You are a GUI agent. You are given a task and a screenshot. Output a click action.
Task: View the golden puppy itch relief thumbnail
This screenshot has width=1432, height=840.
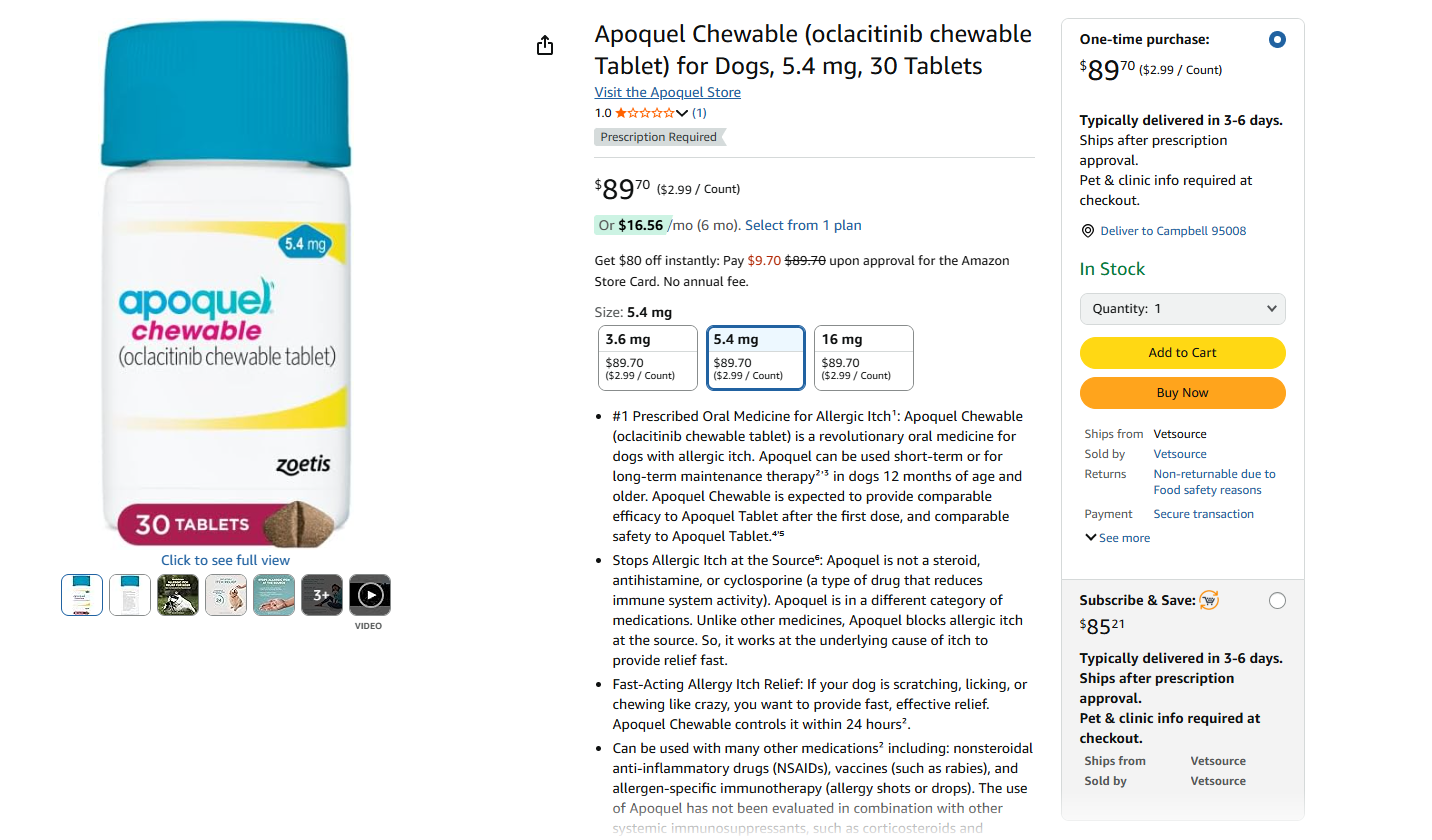coord(226,595)
